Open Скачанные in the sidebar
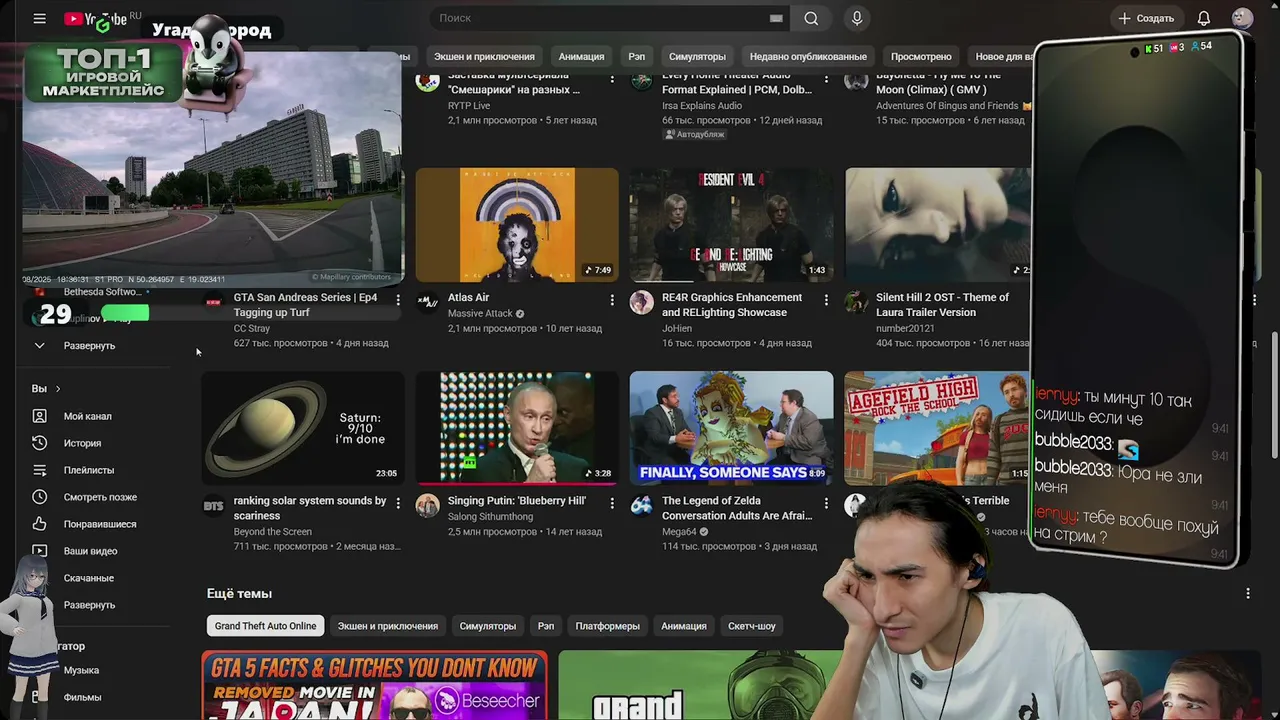The height and width of the screenshot is (720, 1280). (89, 578)
